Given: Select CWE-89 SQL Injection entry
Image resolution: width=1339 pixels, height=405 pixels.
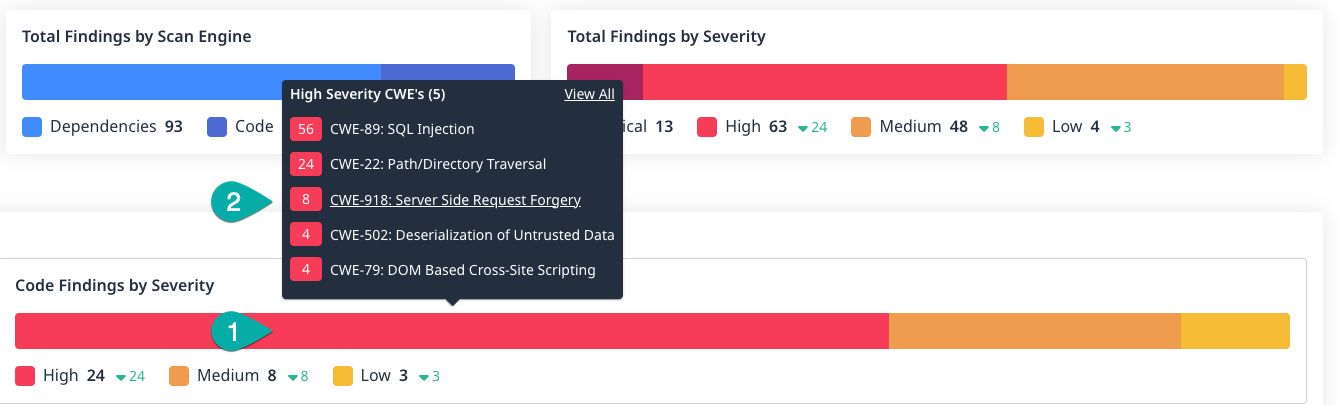Looking at the screenshot, I should click(402, 129).
